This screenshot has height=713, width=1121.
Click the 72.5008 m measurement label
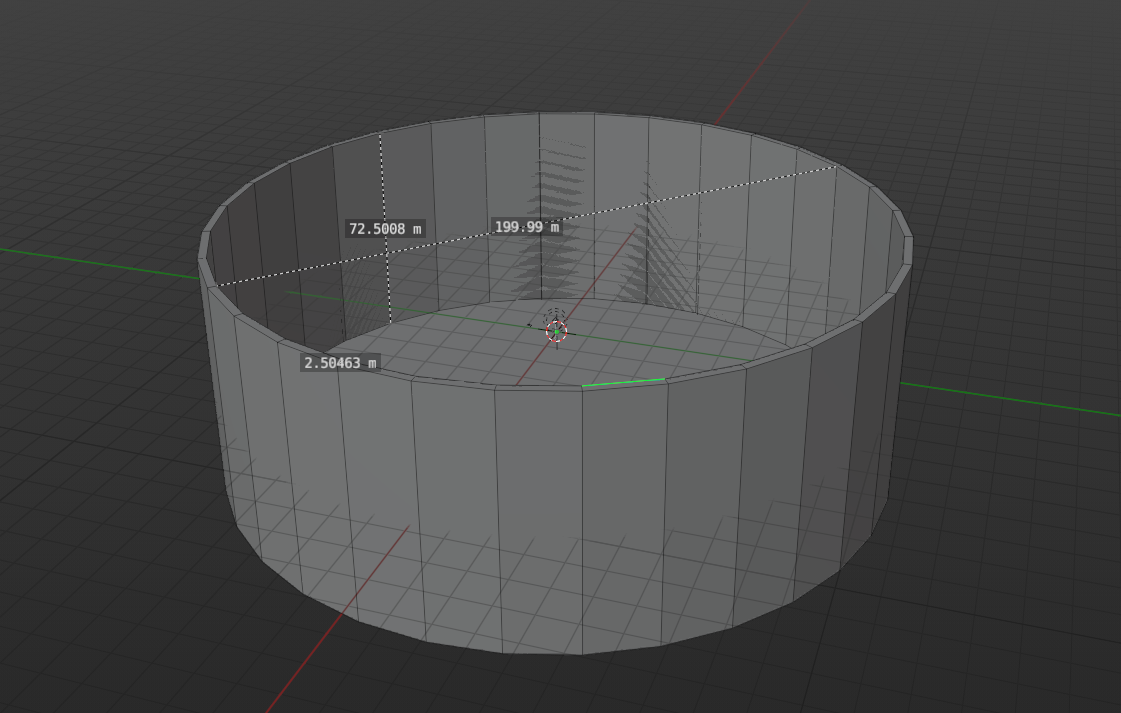click(x=385, y=229)
